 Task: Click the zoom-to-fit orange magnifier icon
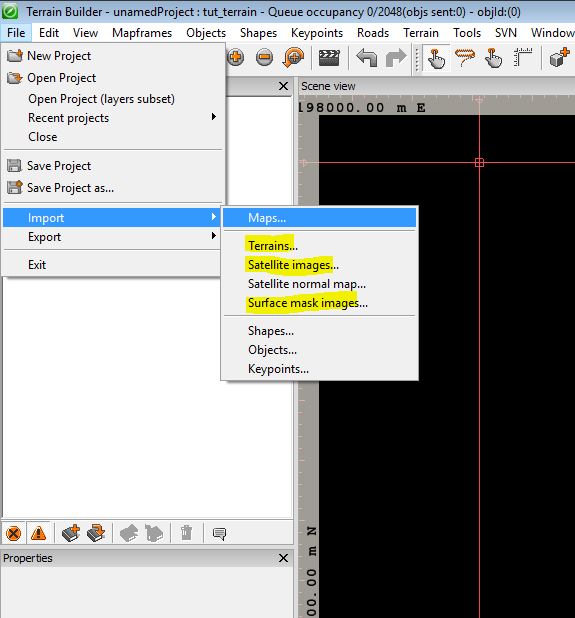click(294, 58)
